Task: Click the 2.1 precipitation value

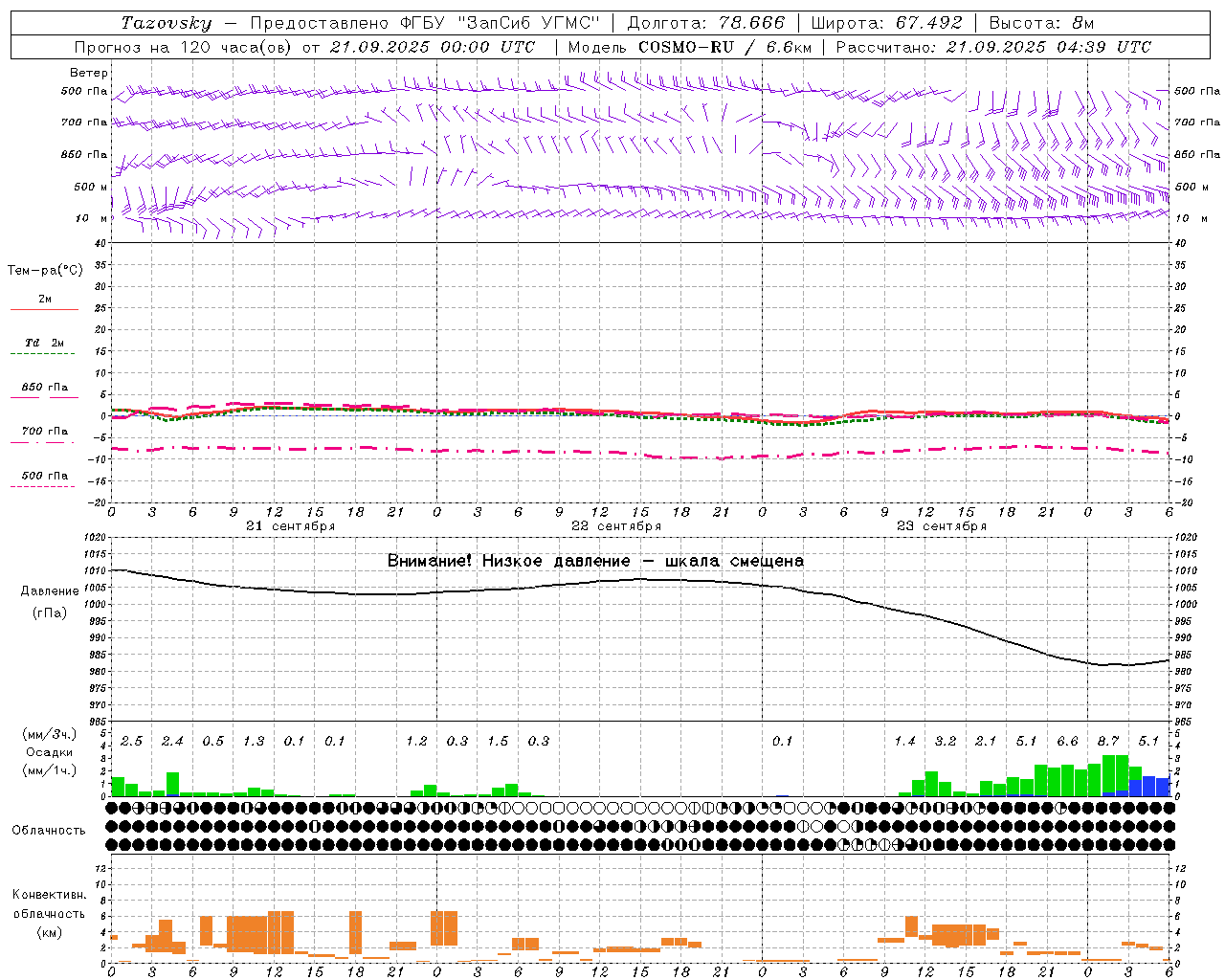Action: pos(986,741)
